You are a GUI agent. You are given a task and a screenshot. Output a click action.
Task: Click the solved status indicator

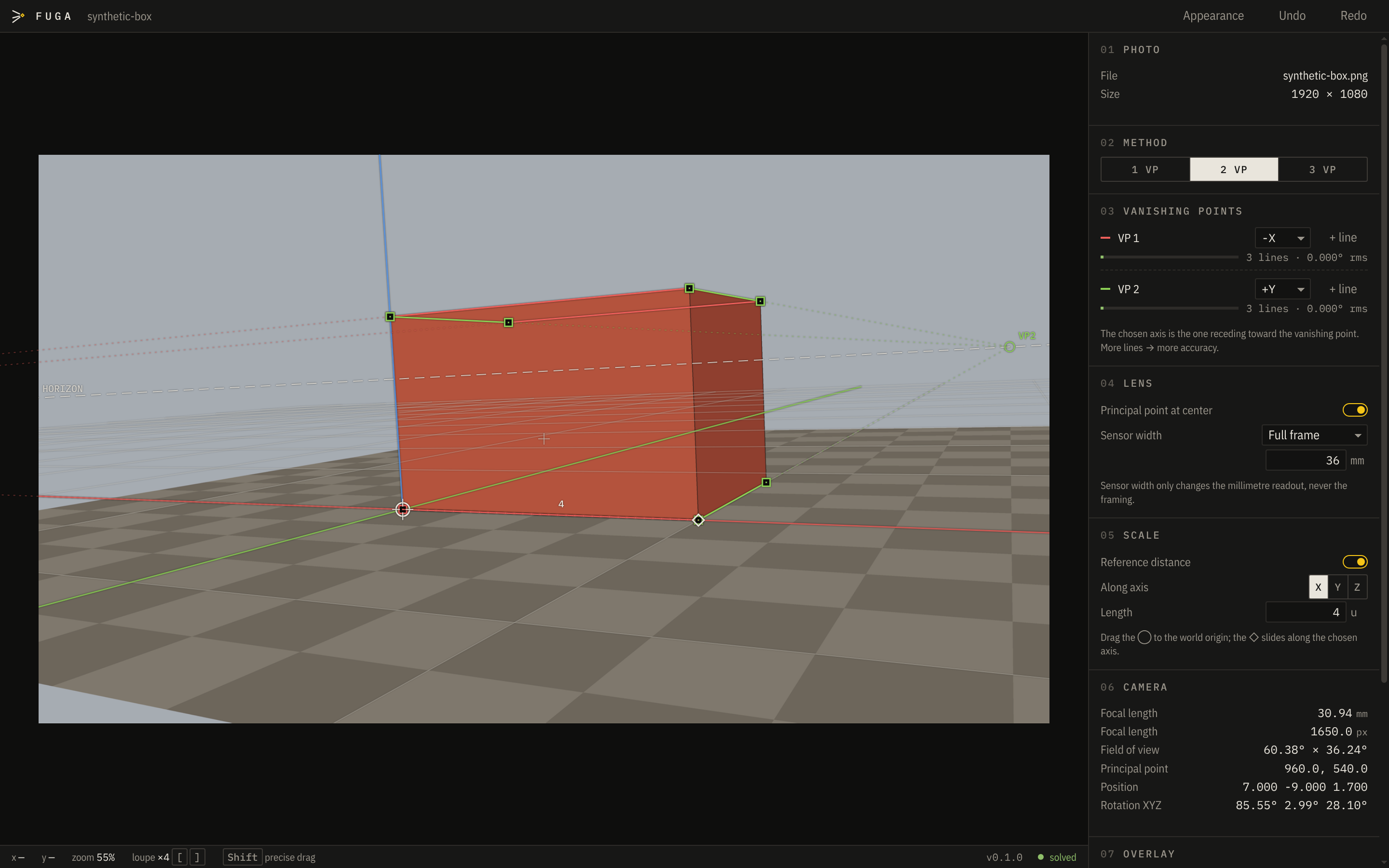pos(1057,857)
